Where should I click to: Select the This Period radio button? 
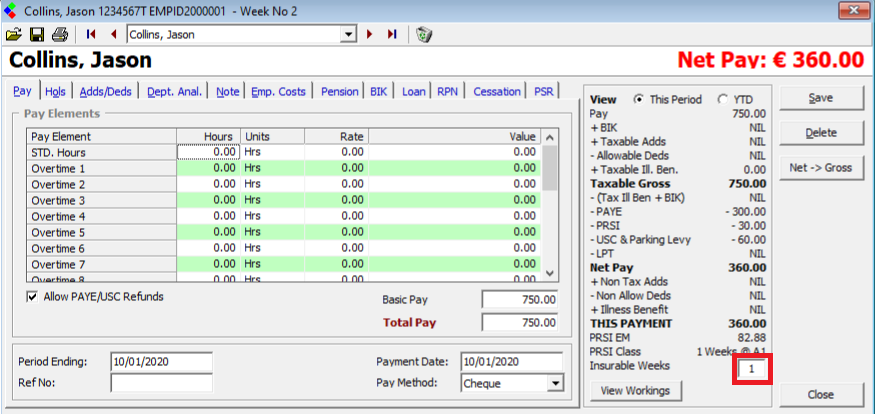pyautogui.click(x=639, y=100)
